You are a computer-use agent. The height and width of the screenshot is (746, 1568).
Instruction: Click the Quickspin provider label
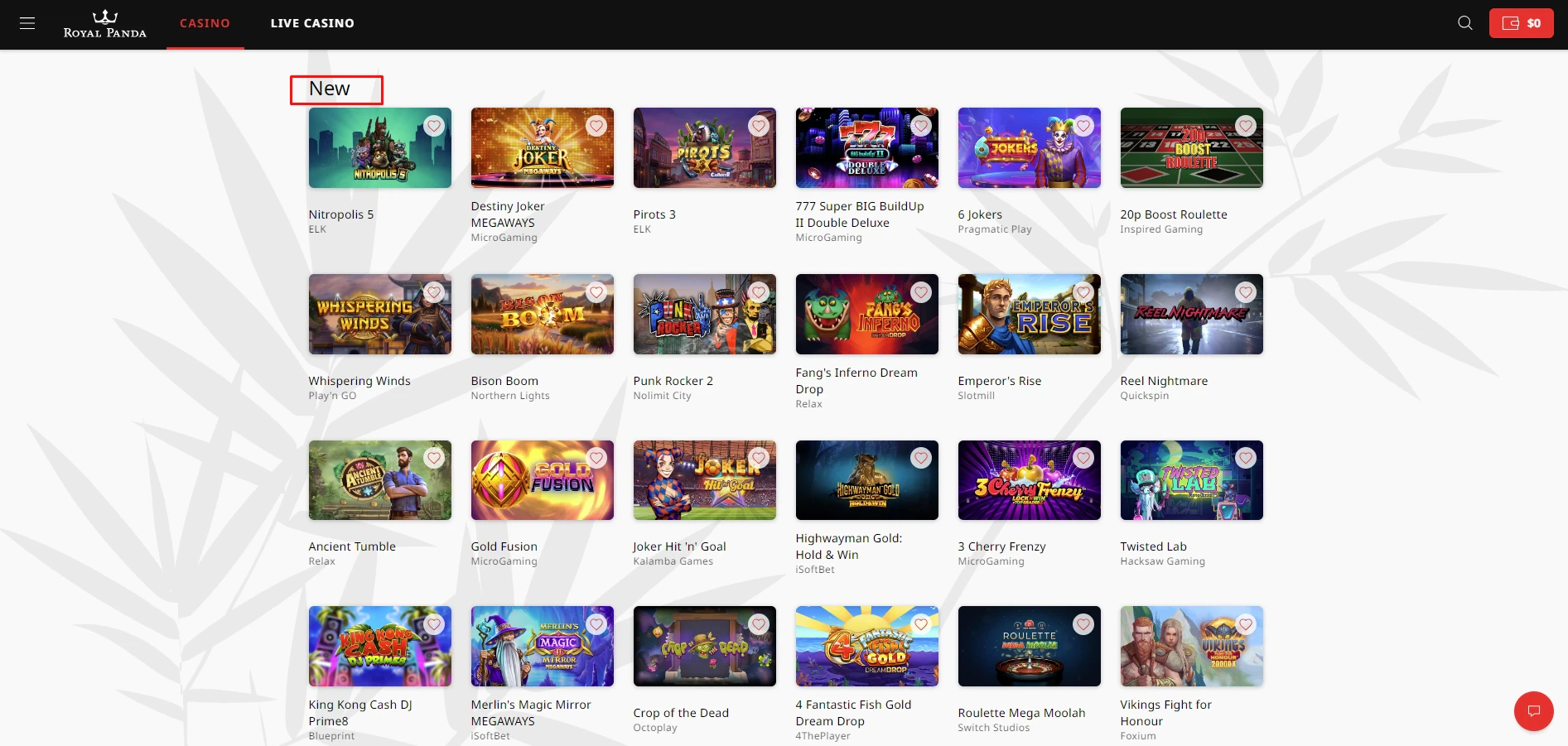pos(1145,396)
